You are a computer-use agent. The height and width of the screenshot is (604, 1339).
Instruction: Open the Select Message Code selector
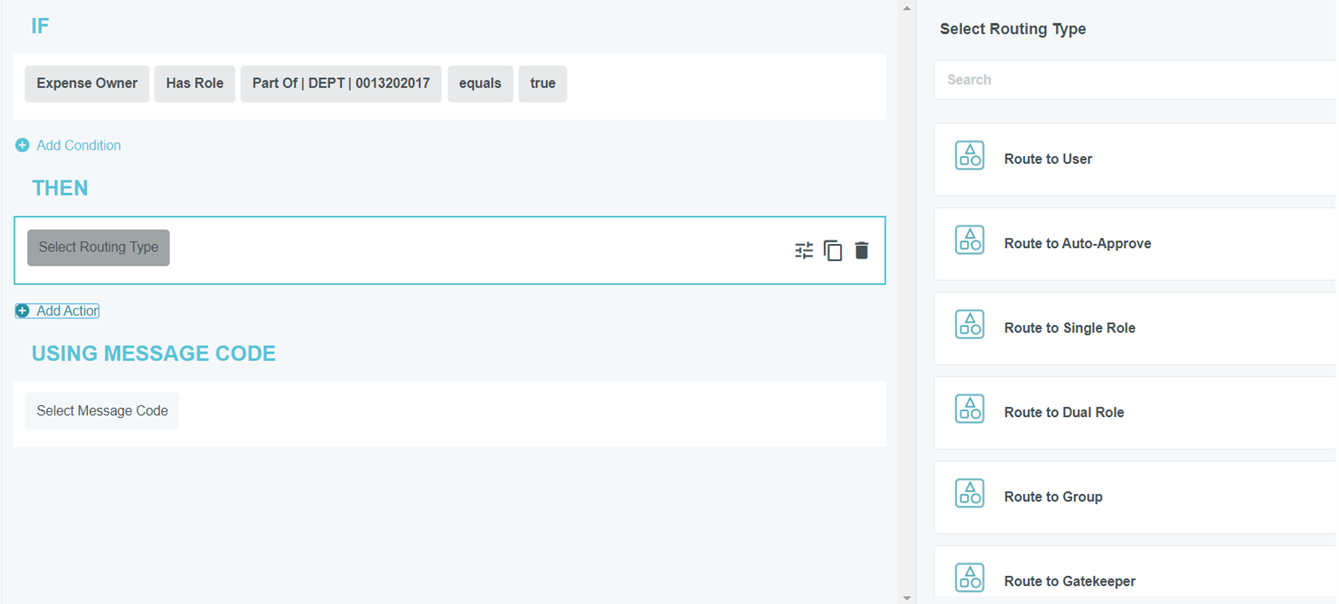102,411
